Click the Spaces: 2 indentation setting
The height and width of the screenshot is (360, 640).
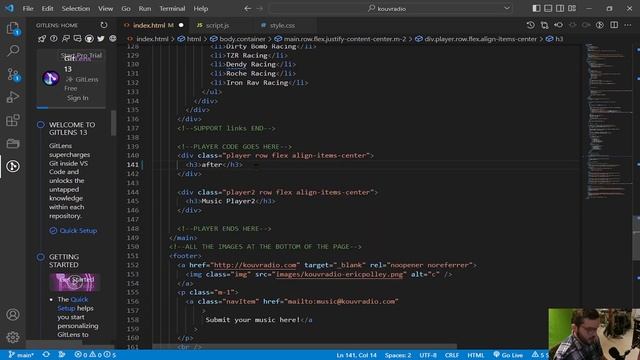[x=398, y=355]
